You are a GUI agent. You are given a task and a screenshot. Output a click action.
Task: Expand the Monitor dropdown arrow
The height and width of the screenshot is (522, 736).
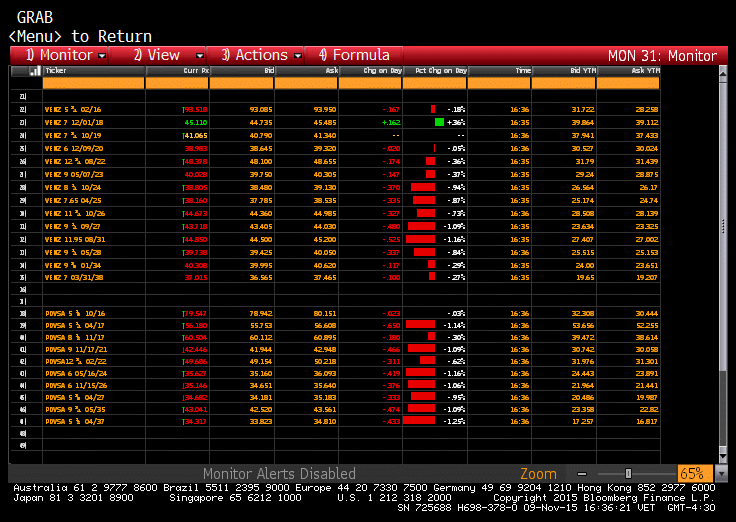tap(102, 56)
